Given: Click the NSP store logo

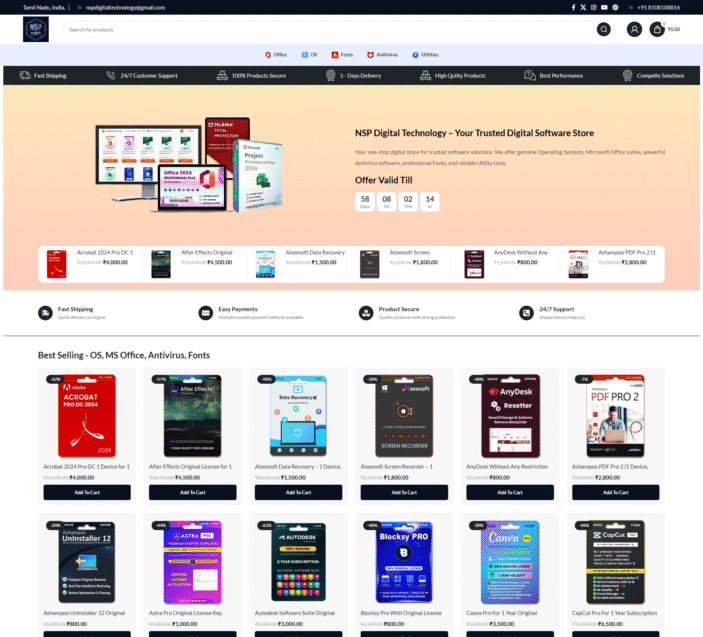Looking at the screenshot, I should coord(36,29).
